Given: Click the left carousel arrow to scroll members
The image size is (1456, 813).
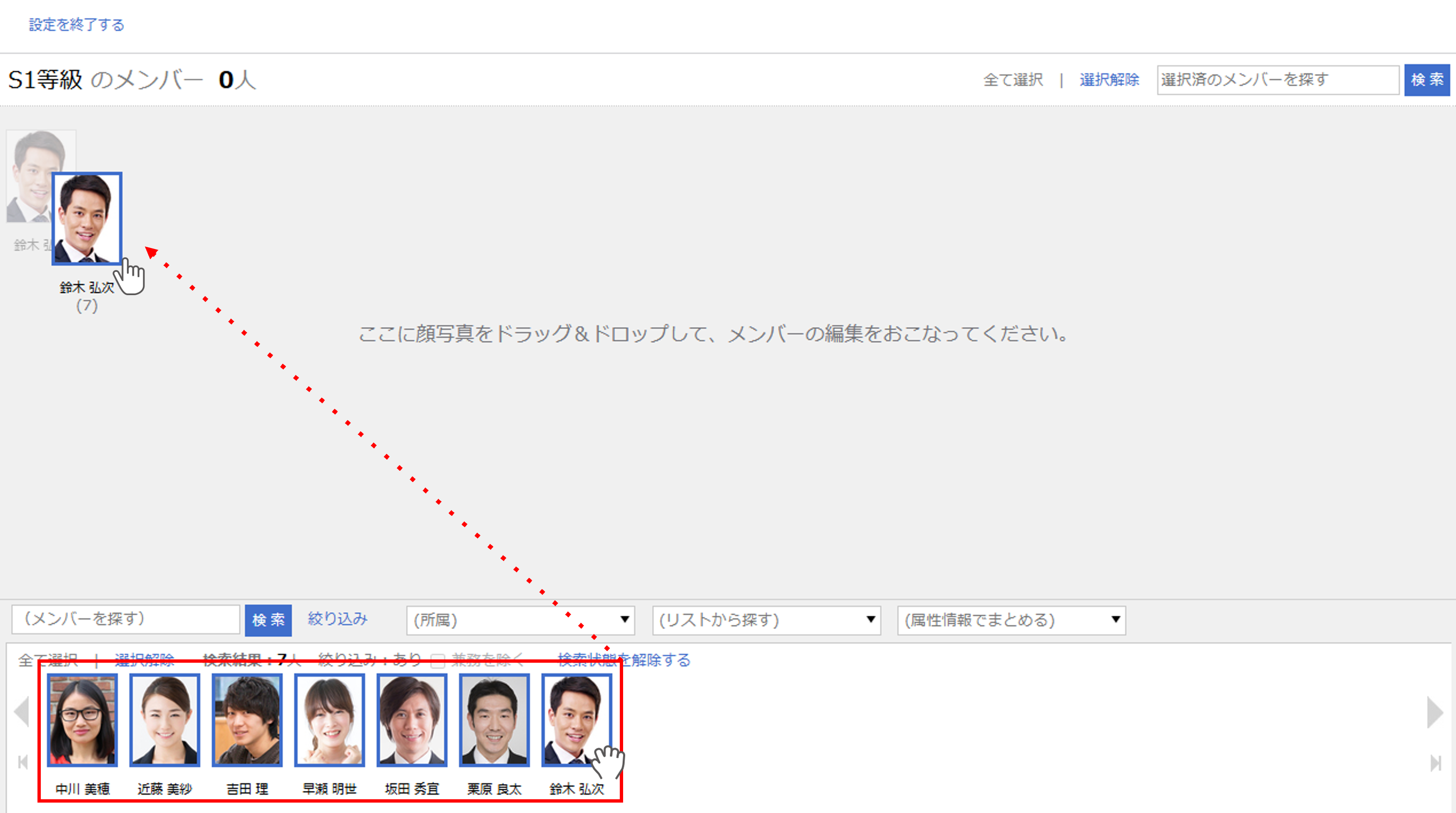Looking at the screenshot, I should click(x=21, y=711).
